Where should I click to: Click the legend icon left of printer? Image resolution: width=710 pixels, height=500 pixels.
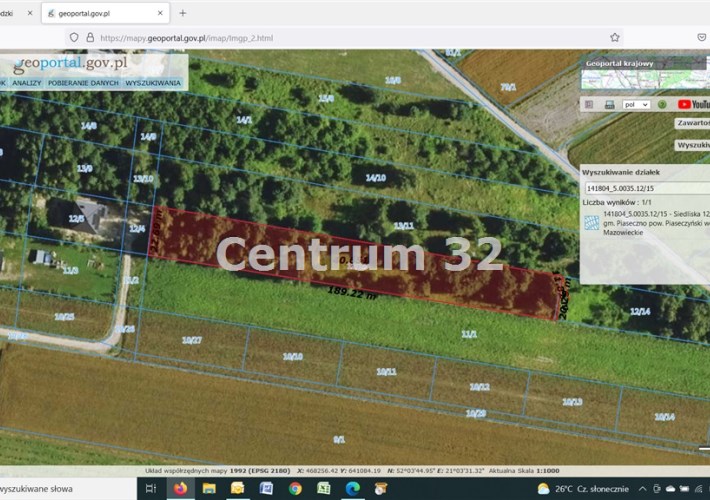click(x=589, y=104)
